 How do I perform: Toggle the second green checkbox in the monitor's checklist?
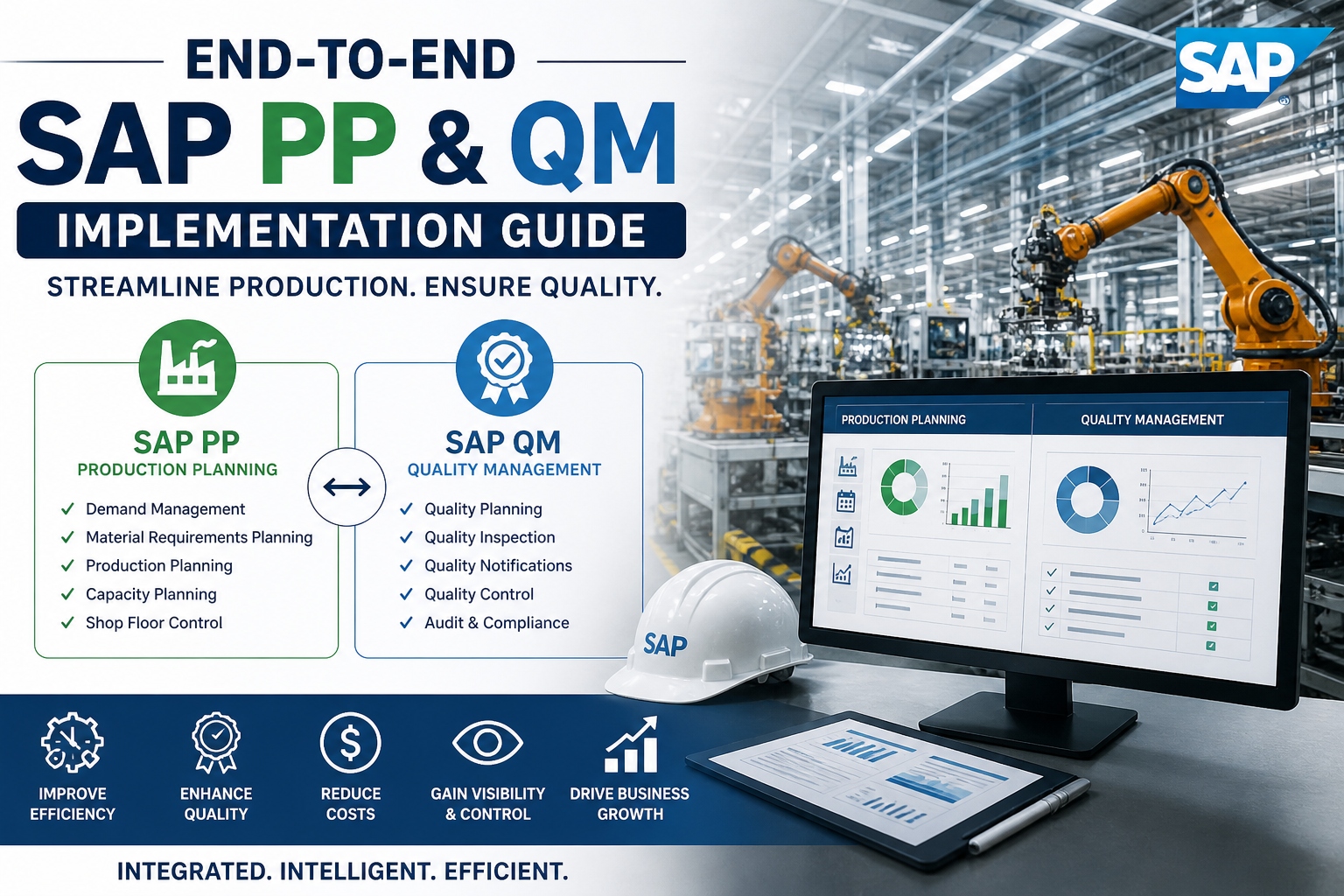coord(1213,605)
